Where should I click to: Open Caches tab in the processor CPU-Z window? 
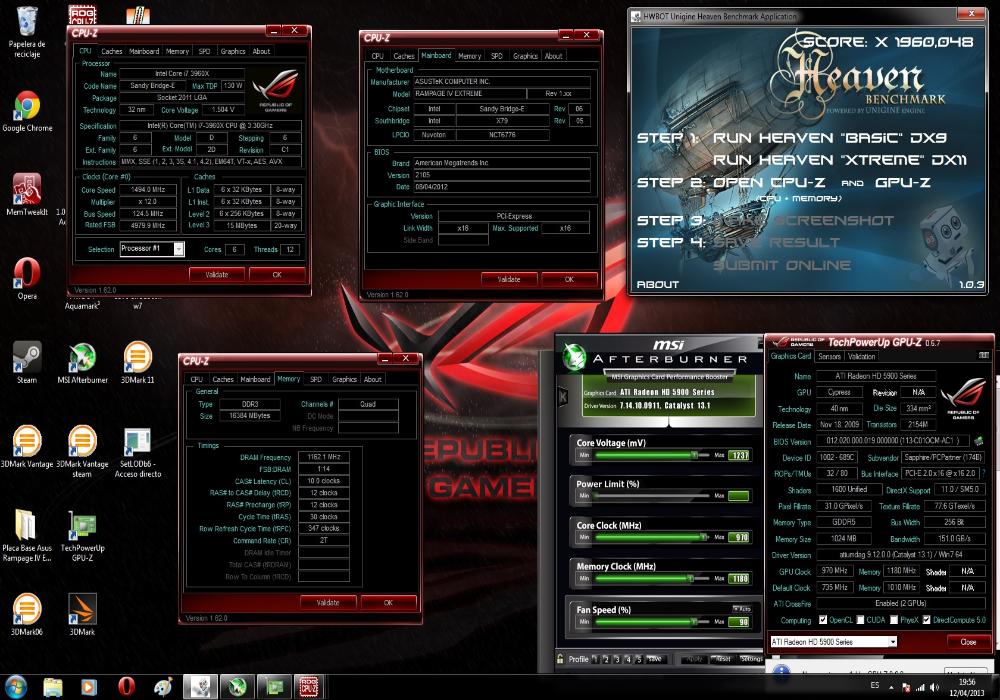pos(112,51)
